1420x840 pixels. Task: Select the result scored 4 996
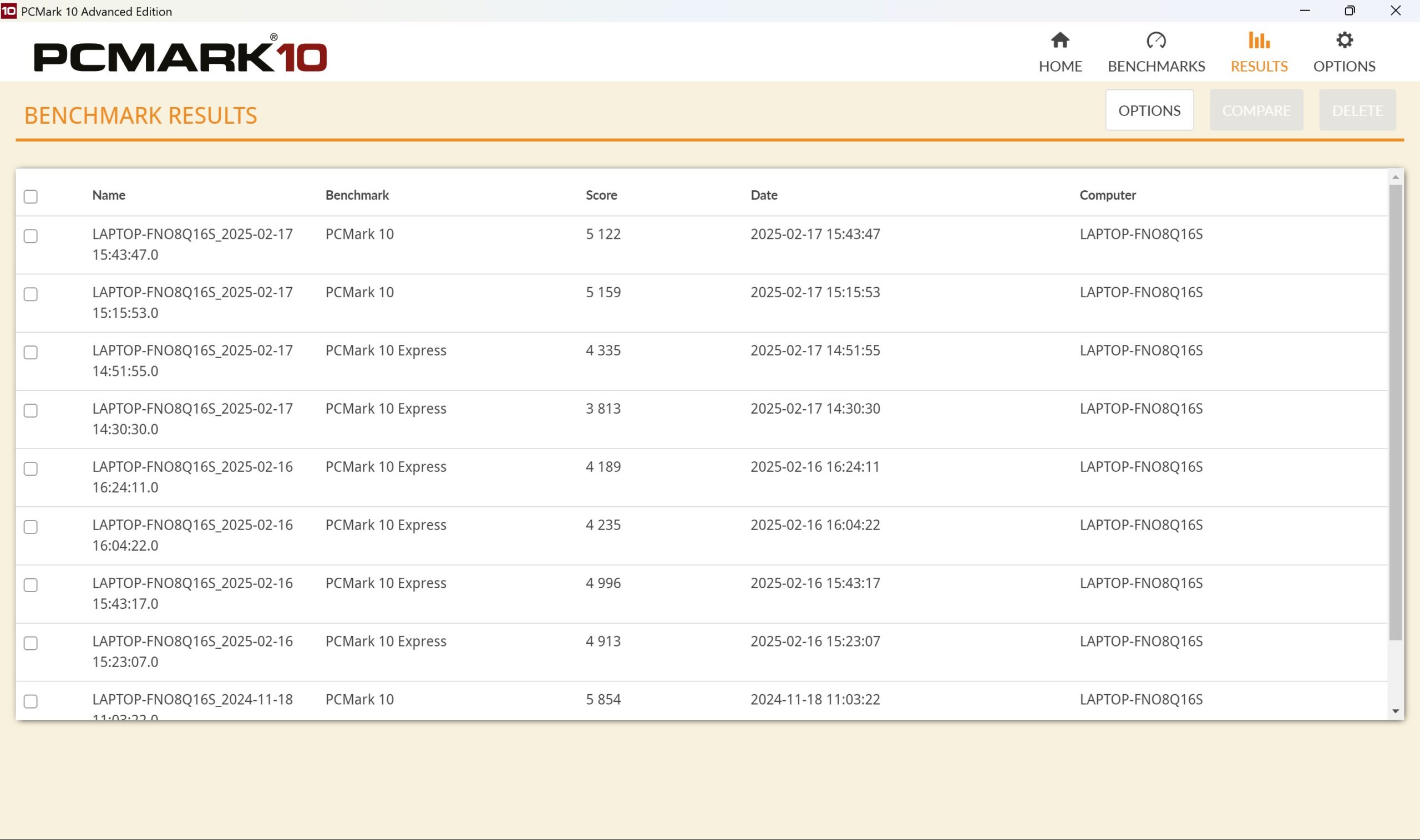(31, 585)
